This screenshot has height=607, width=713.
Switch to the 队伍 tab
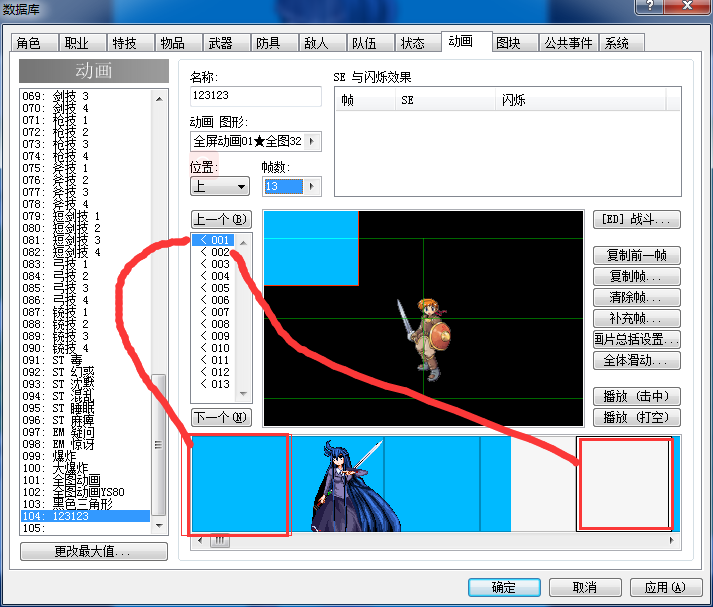[x=370, y=43]
